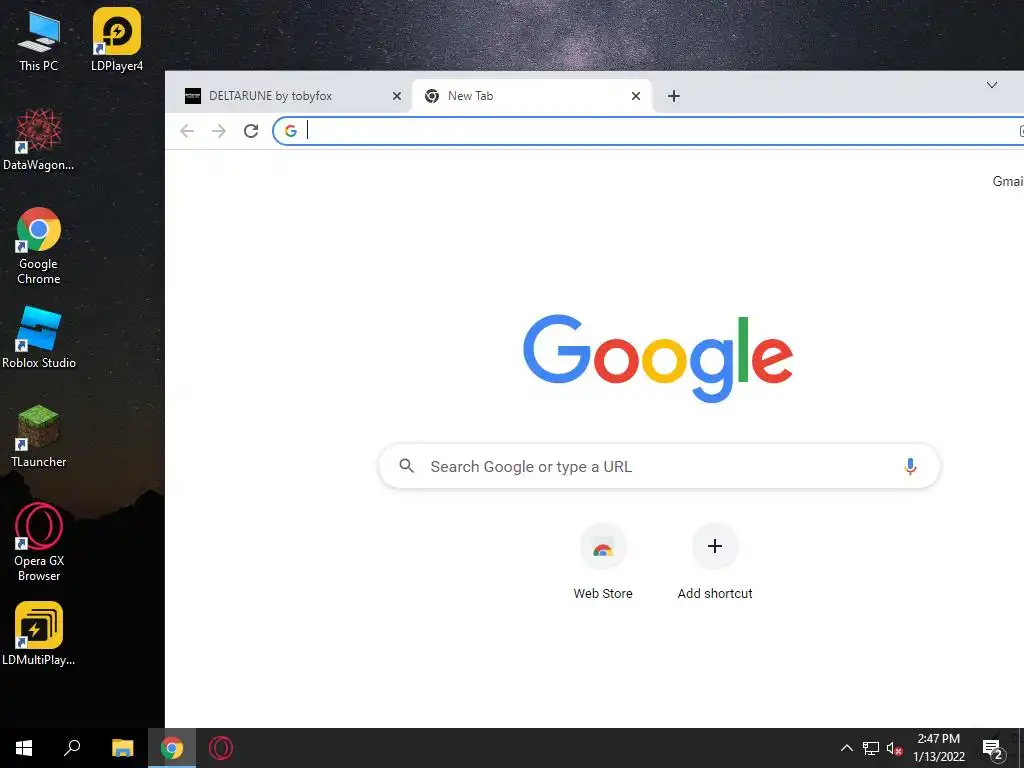Select Roblox Studio desktop icon
This screenshot has width=1024, height=768.
[x=39, y=338]
